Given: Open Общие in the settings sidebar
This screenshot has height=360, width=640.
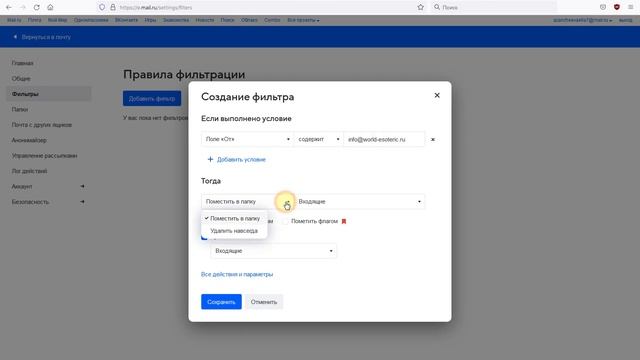Looking at the screenshot, I should tap(21, 78).
